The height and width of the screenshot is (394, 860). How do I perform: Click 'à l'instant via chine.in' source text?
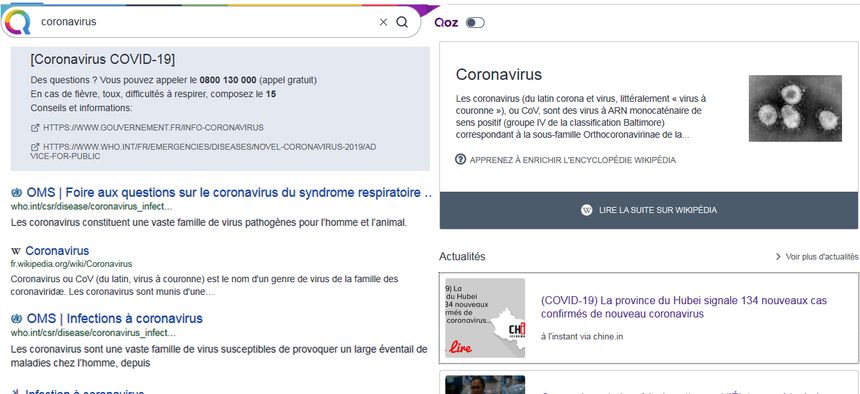click(582, 336)
